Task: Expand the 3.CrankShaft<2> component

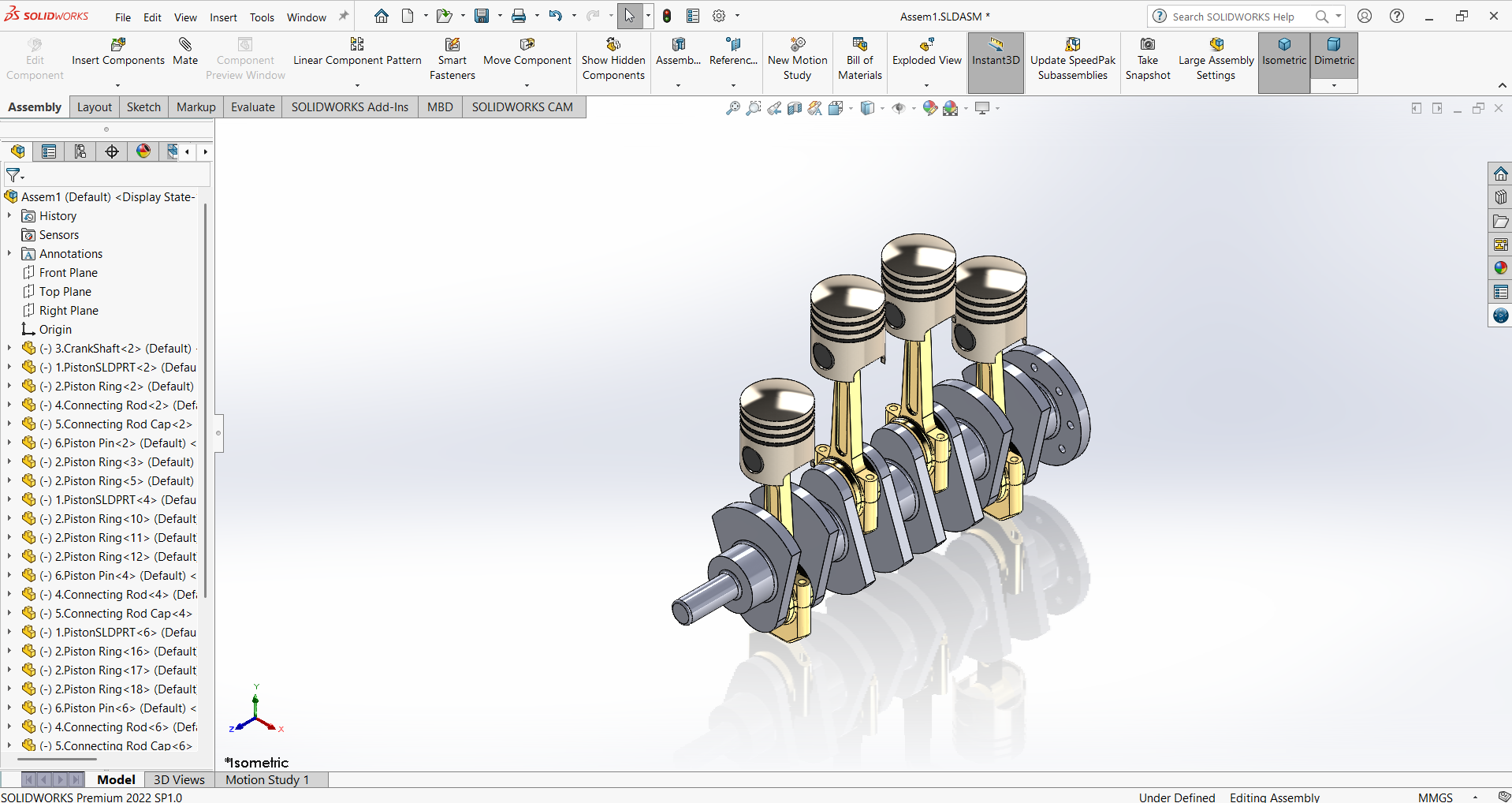Action: pos(9,348)
